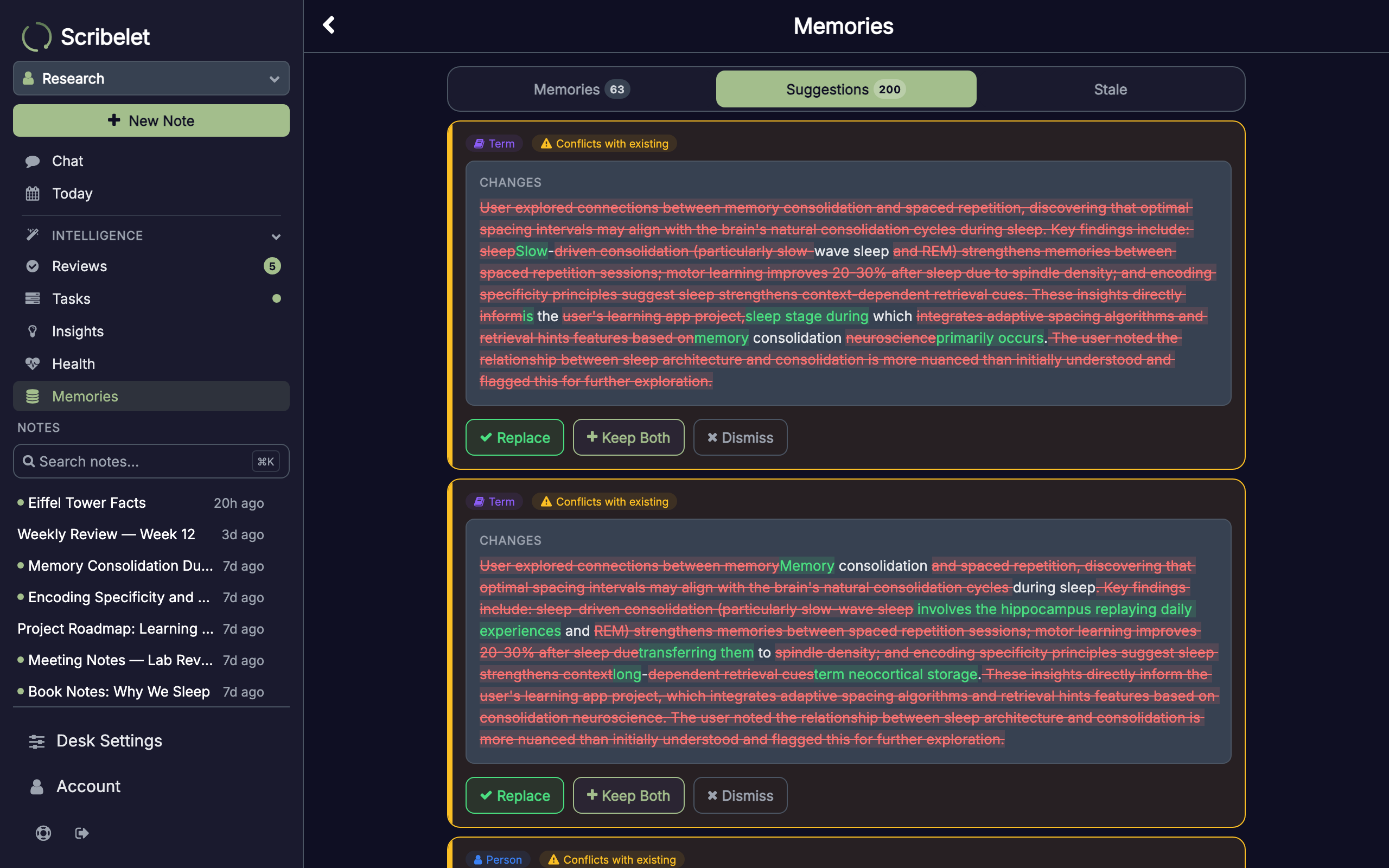Click the Person tag on third card
This screenshot has width=1389, height=868.
coord(498,859)
